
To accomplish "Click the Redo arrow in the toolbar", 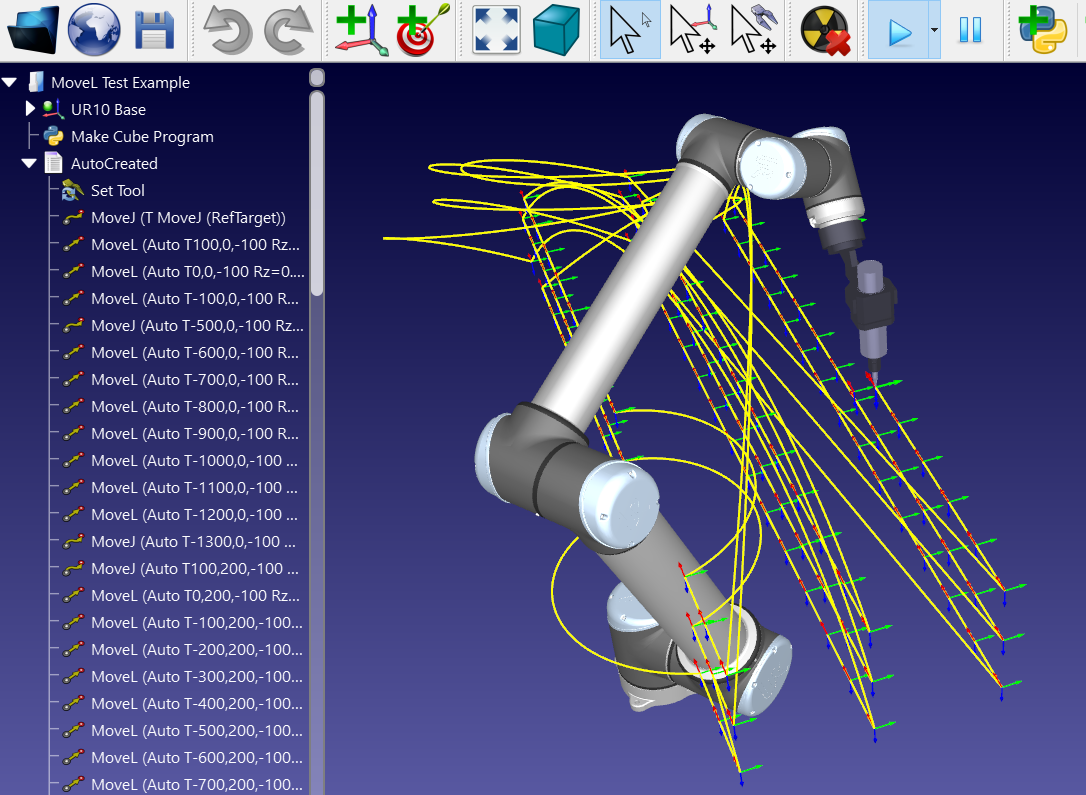I will click(x=288, y=30).
